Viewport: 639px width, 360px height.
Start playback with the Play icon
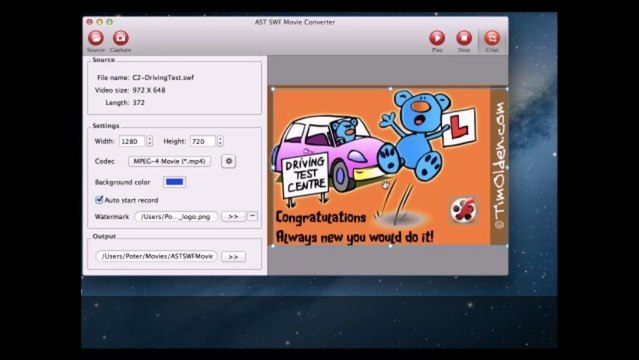(x=437, y=38)
